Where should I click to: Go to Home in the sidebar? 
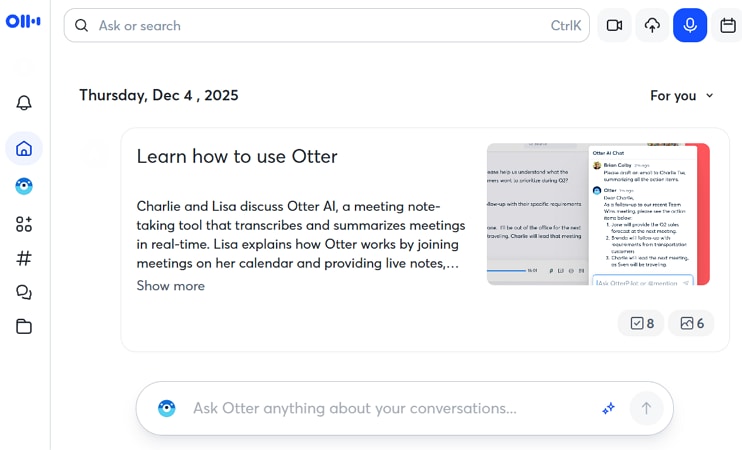(24, 149)
